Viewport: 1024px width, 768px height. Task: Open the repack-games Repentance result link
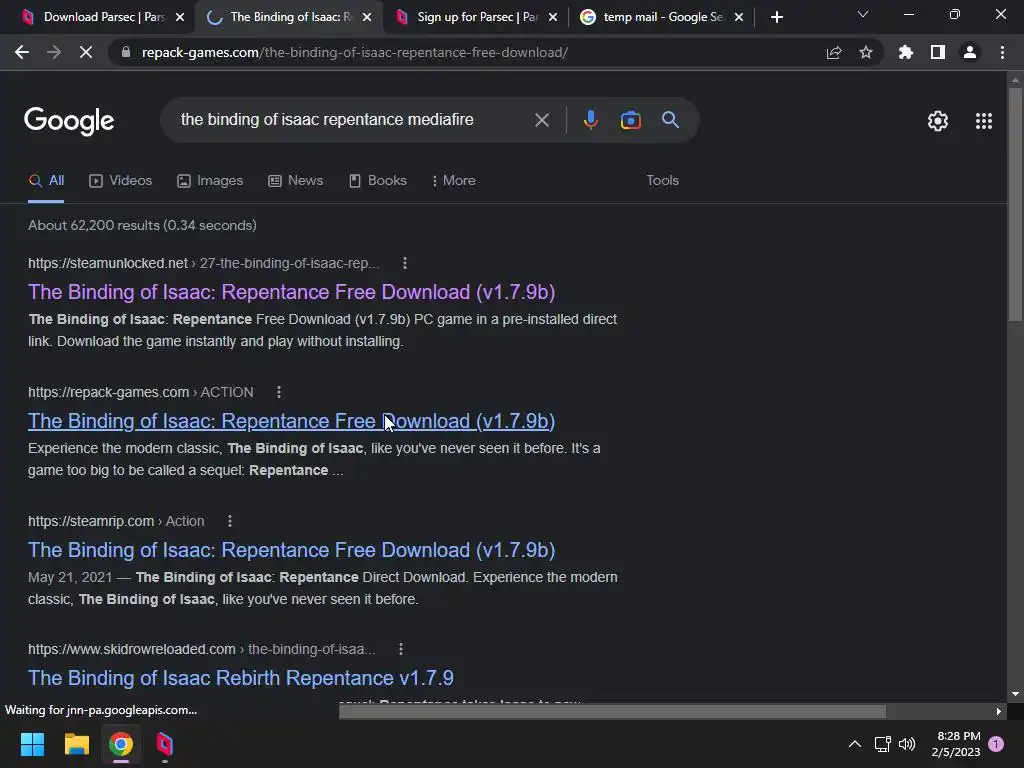click(x=291, y=421)
